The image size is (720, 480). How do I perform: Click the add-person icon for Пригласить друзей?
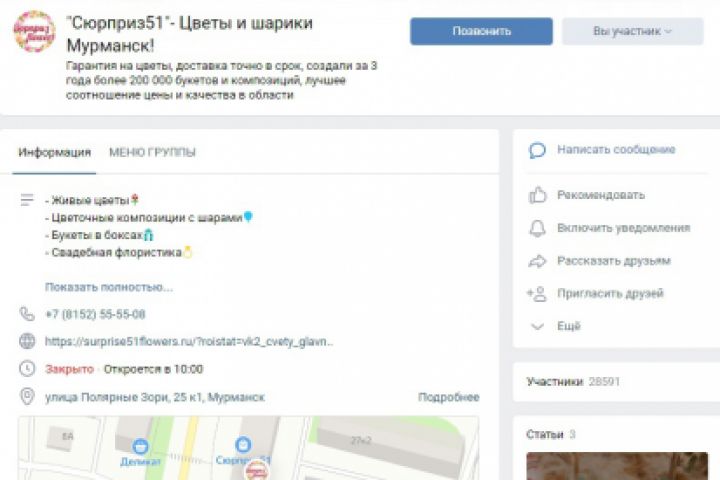pyautogui.click(x=537, y=294)
